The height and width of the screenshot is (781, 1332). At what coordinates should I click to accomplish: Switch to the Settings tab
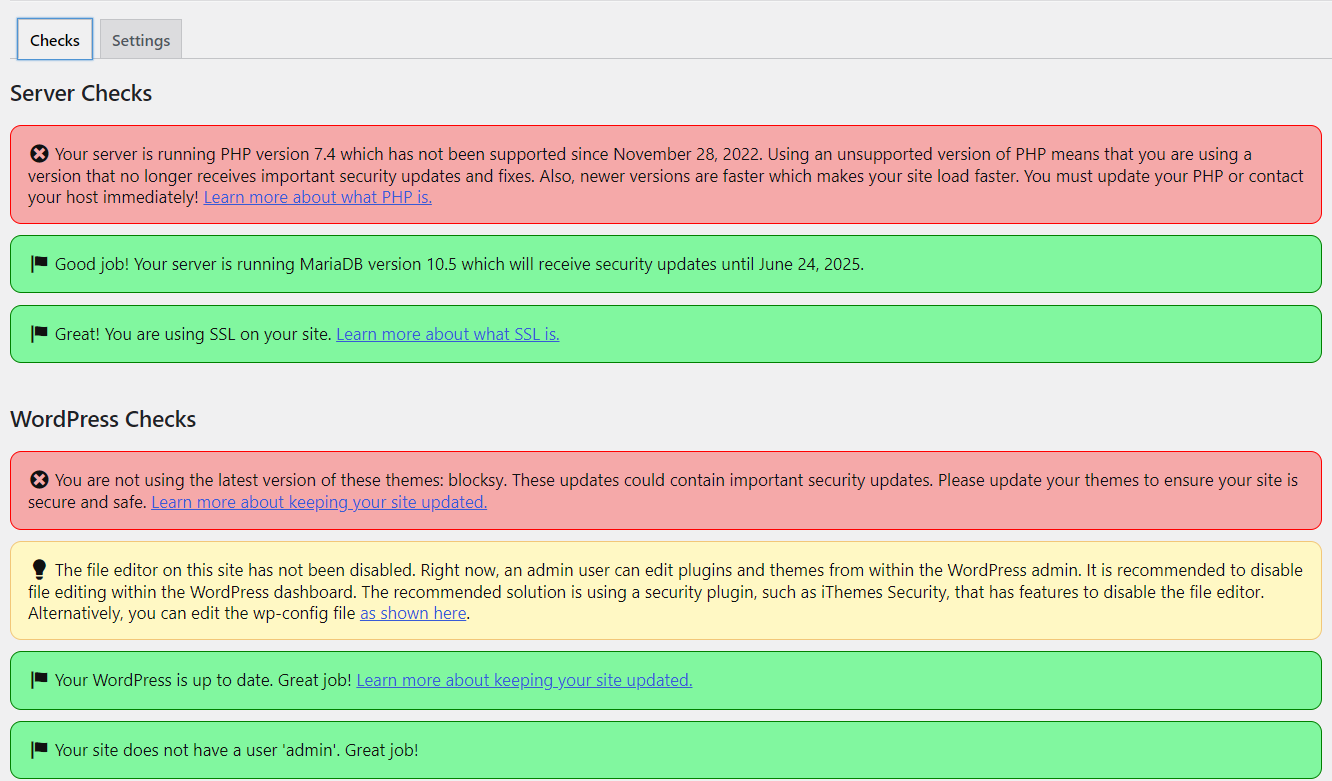[x=141, y=40]
